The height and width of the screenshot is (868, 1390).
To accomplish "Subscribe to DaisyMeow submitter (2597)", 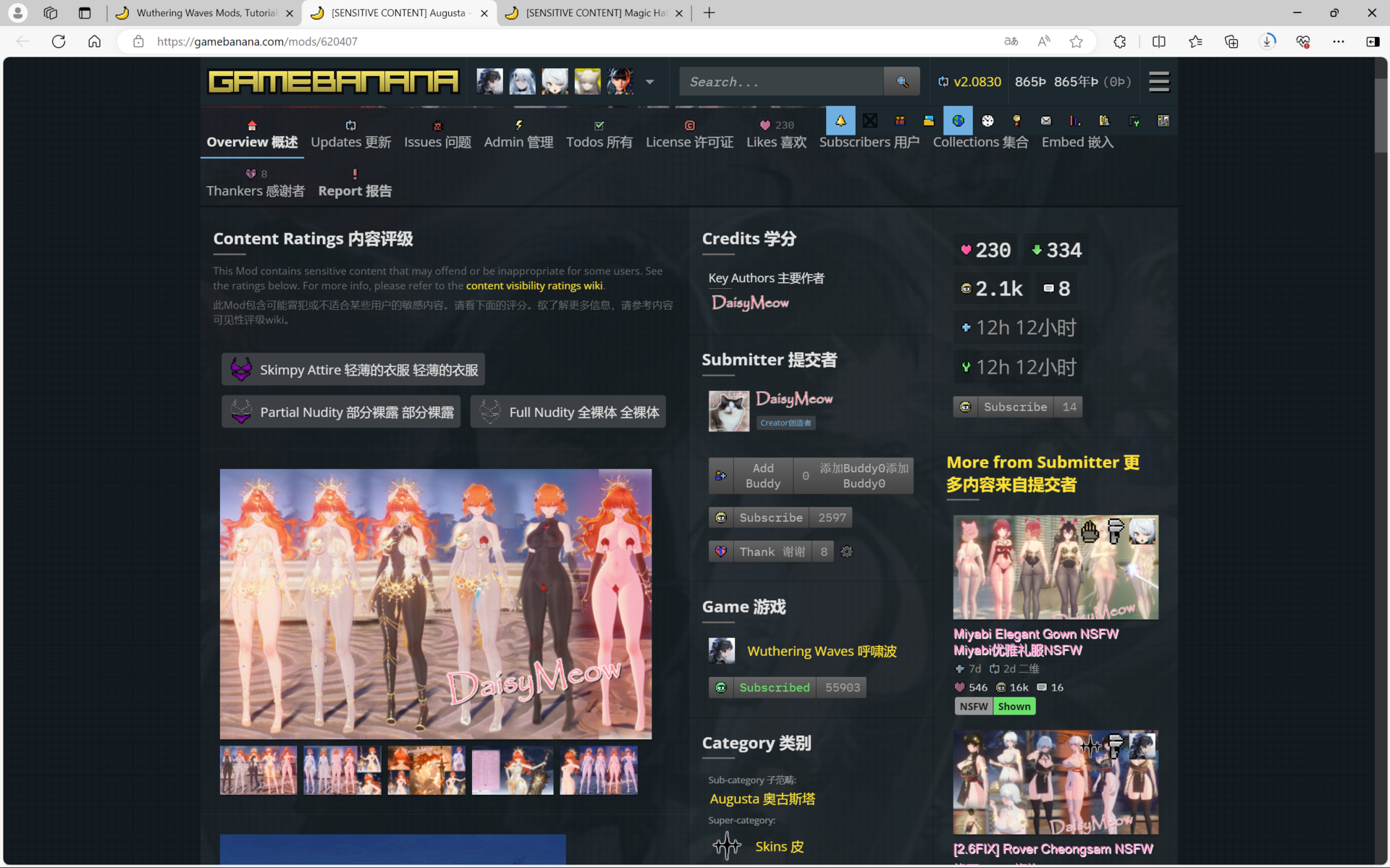I will (780, 518).
